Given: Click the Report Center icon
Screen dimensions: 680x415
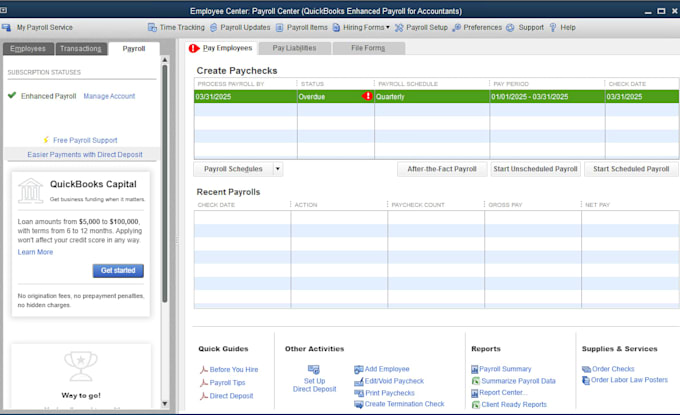Looking at the screenshot, I should click(x=474, y=393).
